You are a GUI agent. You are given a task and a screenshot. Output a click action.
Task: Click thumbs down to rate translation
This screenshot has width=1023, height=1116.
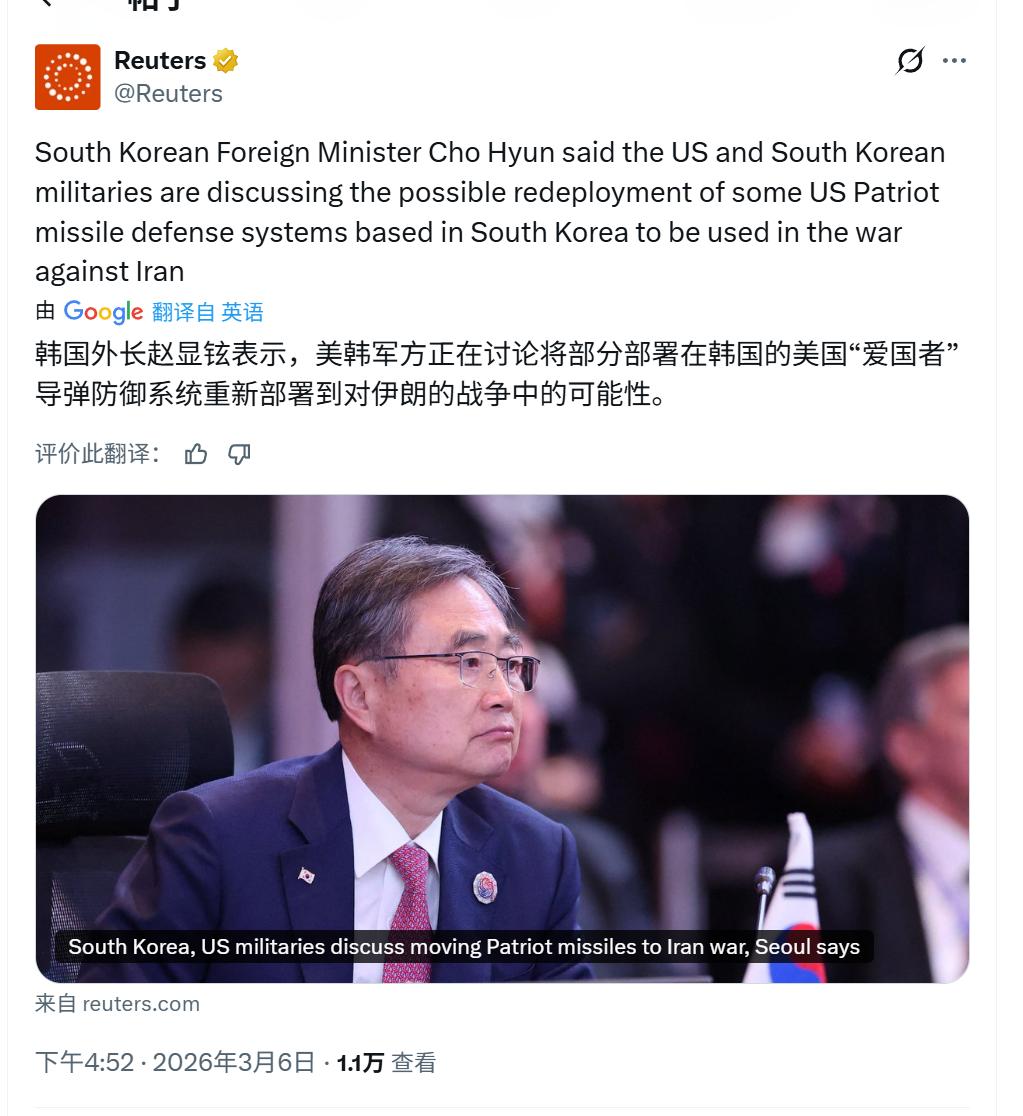(x=239, y=454)
